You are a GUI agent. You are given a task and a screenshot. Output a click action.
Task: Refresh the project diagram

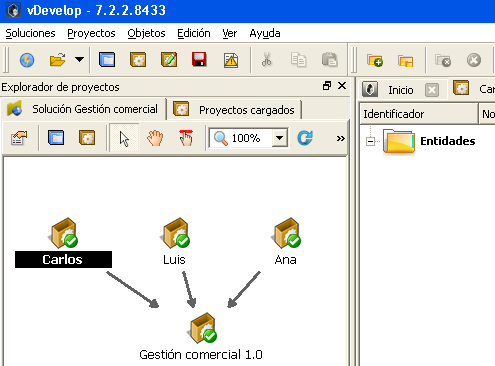tap(305, 138)
